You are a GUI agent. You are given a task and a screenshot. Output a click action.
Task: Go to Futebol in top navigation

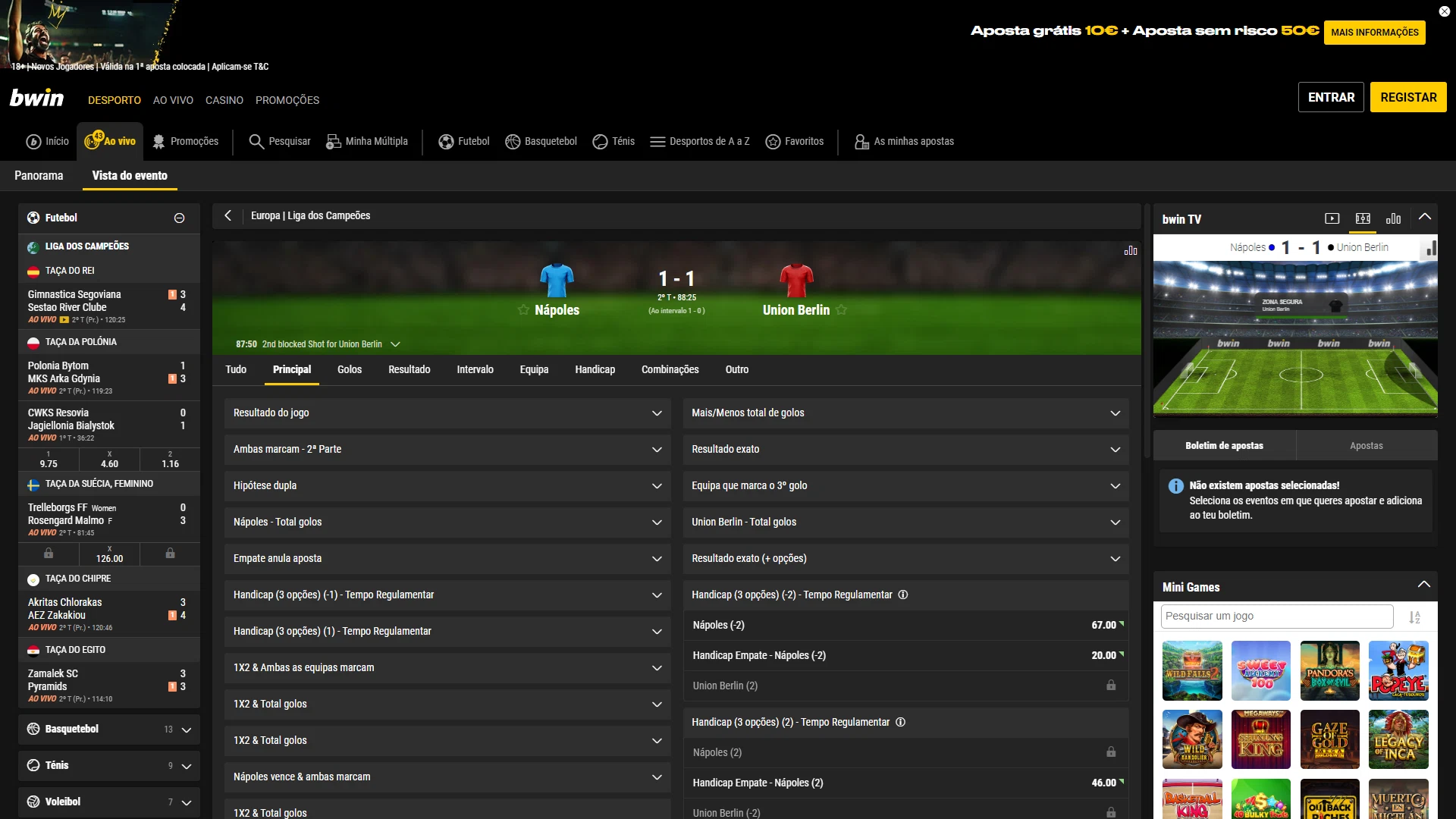pyautogui.click(x=464, y=141)
